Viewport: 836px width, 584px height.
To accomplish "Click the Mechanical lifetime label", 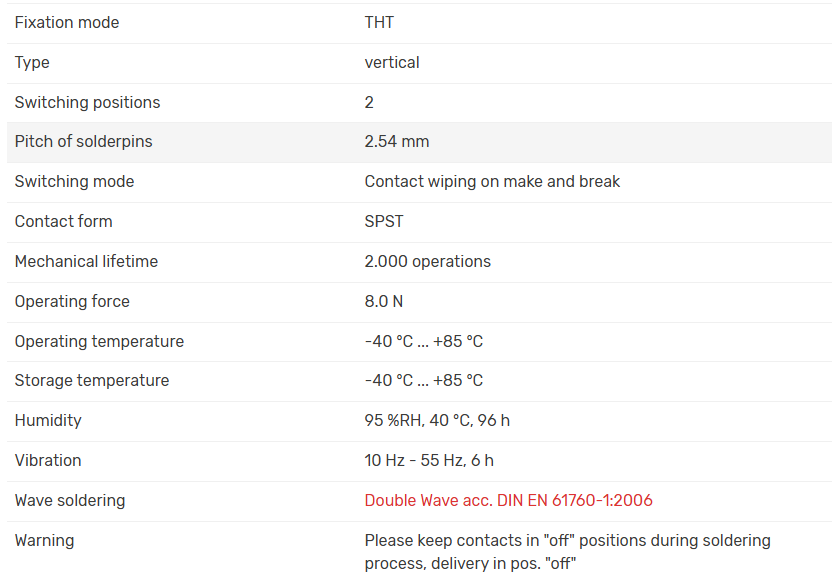I will click(86, 261).
